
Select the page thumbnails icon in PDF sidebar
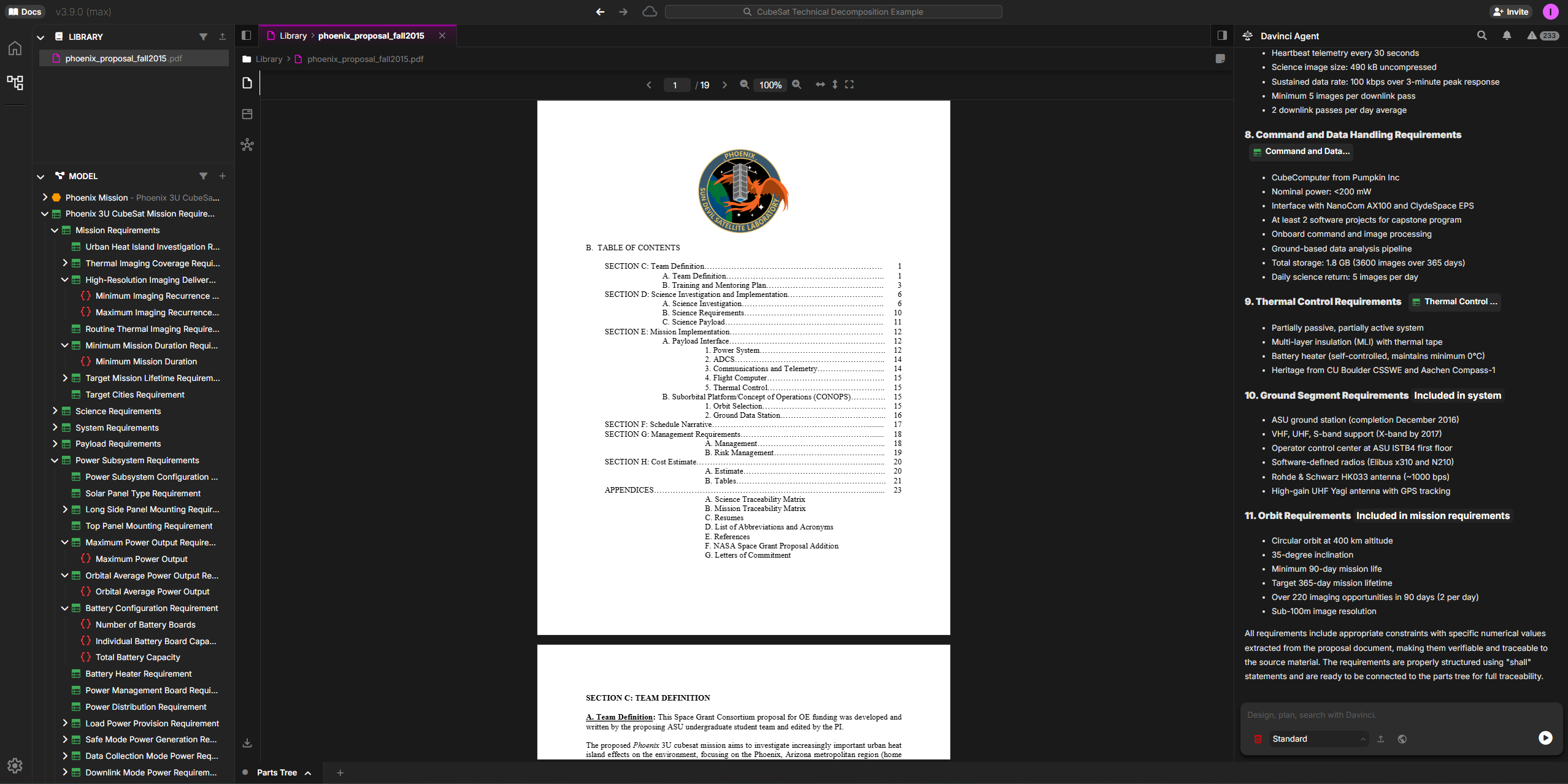[248, 114]
